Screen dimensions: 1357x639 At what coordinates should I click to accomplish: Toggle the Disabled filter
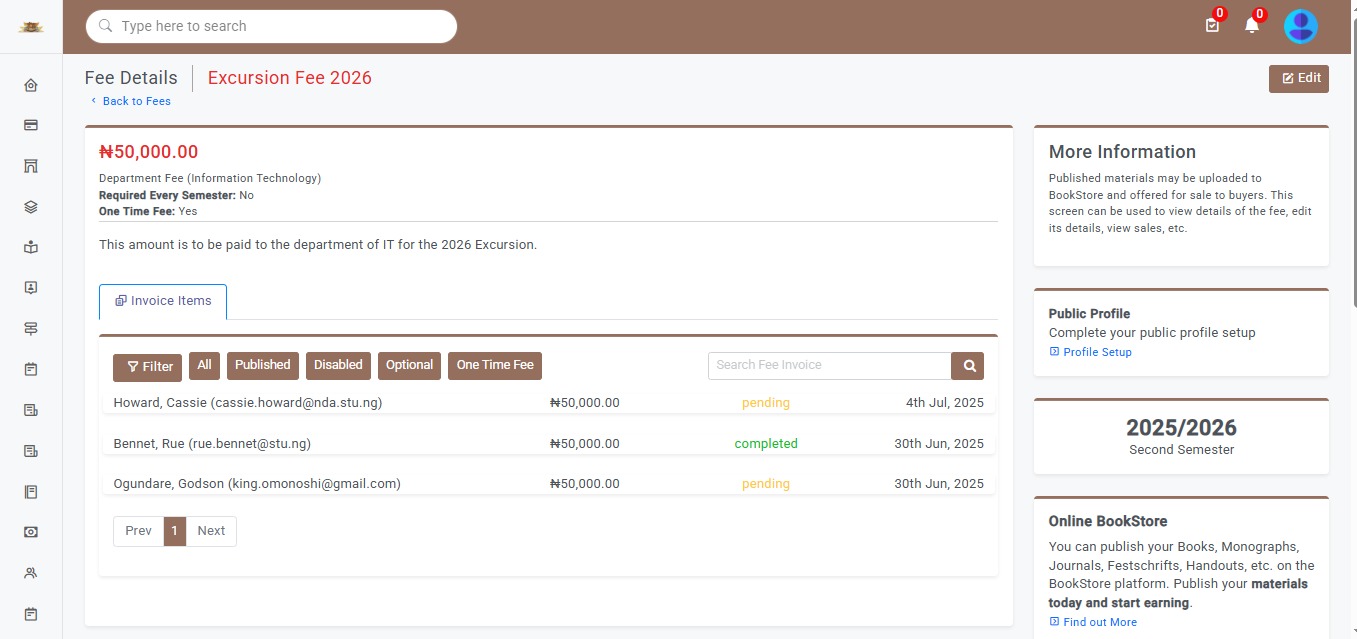(338, 365)
